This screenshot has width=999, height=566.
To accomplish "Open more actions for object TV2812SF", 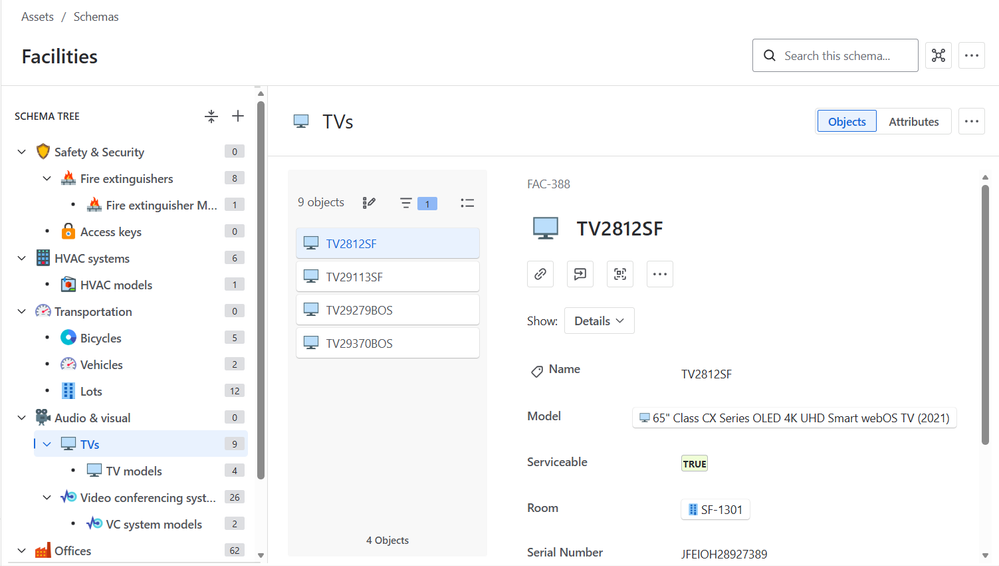I will click(x=660, y=274).
